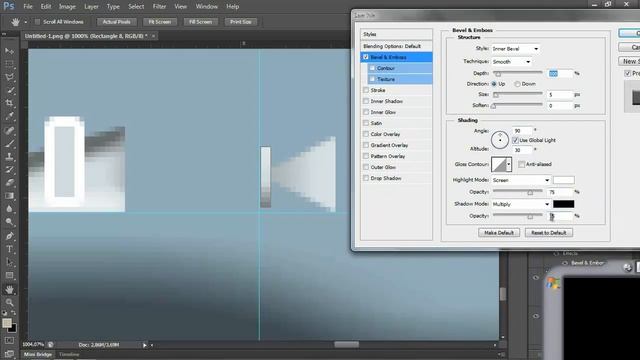Image resolution: width=640 pixels, height=360 pixels.
Task: Select the Rectangular Marquee tool
Action: [9, 64]
